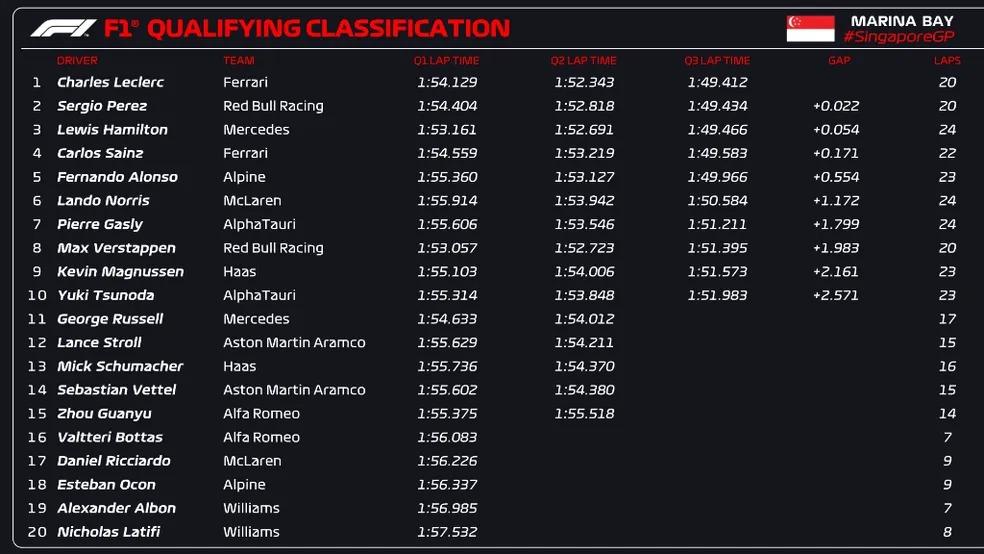The width and height of the screenshot is (984, 554).
Task: Click the DRIVER column header
Action: 78,60
